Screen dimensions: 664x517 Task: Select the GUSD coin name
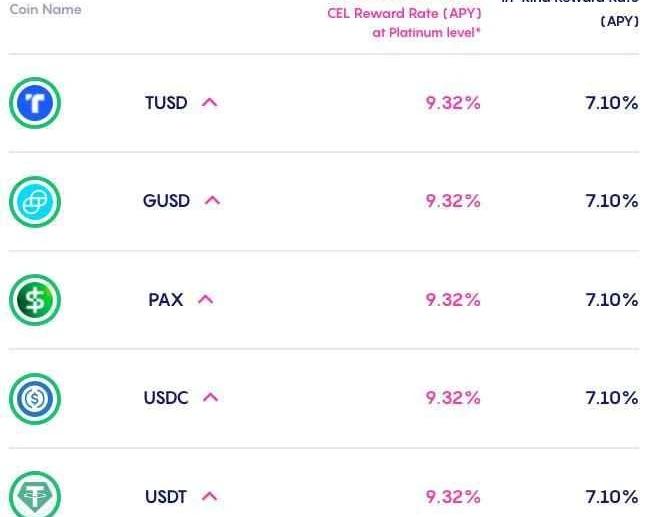tap(166, 201)
